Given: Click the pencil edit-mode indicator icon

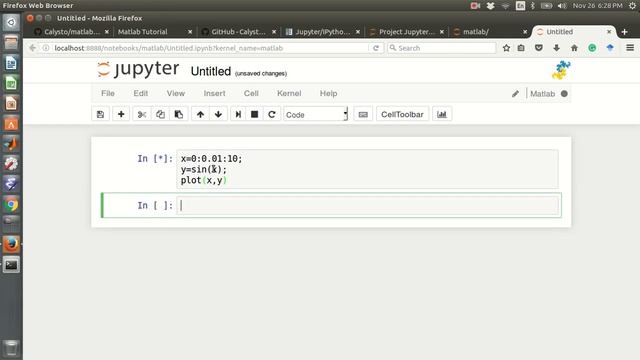Looking at the screenshot, I should point(516,94).
